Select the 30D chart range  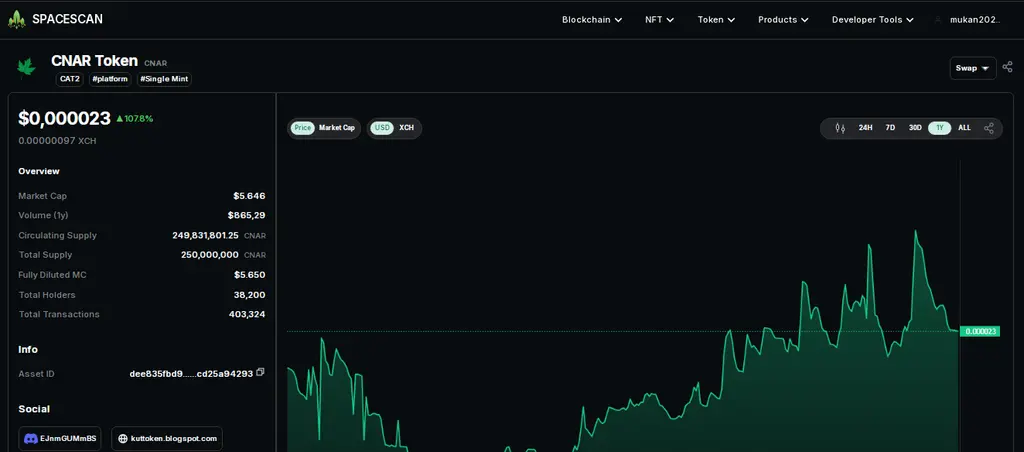(915, 128)
